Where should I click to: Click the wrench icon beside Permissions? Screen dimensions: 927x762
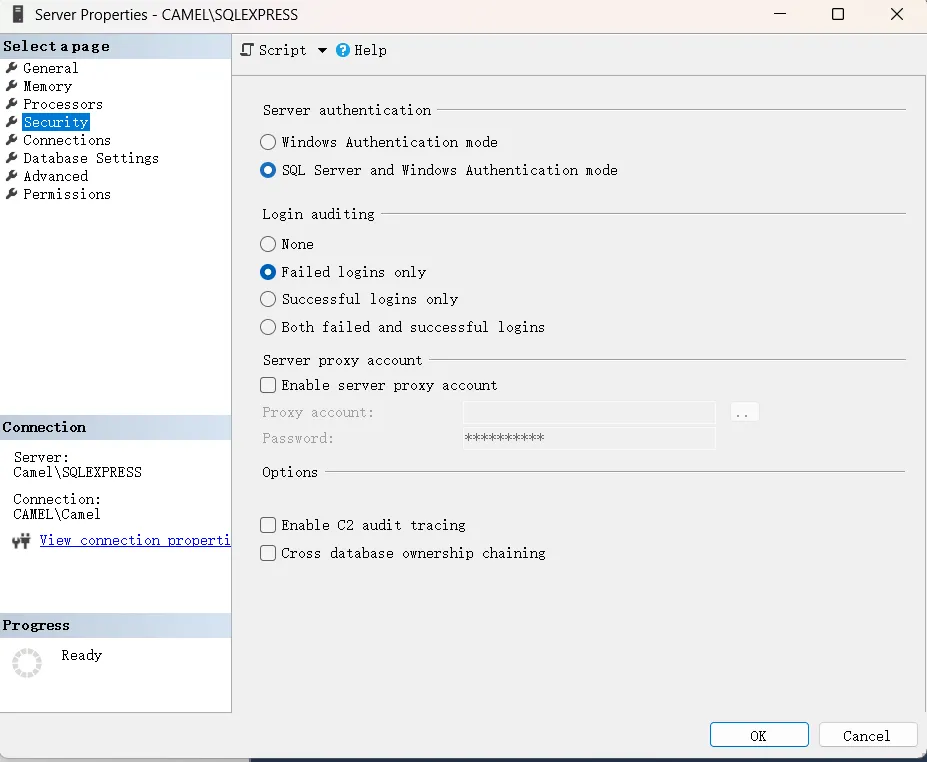pos(11,194)
